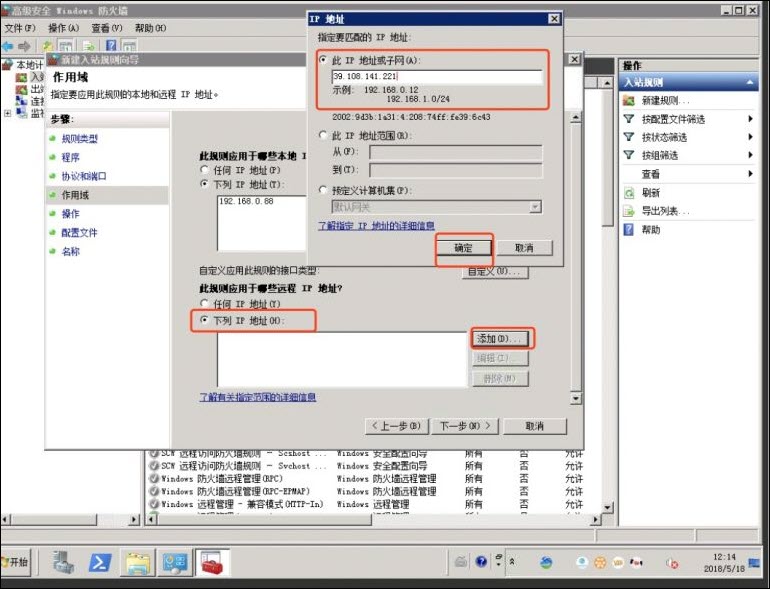Open the 操作(A) menu
Viewport: 770px width, 589px height.
[63, 28]
